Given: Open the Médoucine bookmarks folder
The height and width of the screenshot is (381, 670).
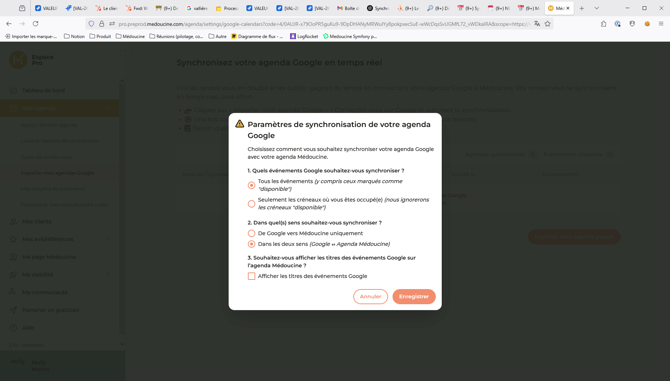Looking at the screenshot, I should point(130,36).
